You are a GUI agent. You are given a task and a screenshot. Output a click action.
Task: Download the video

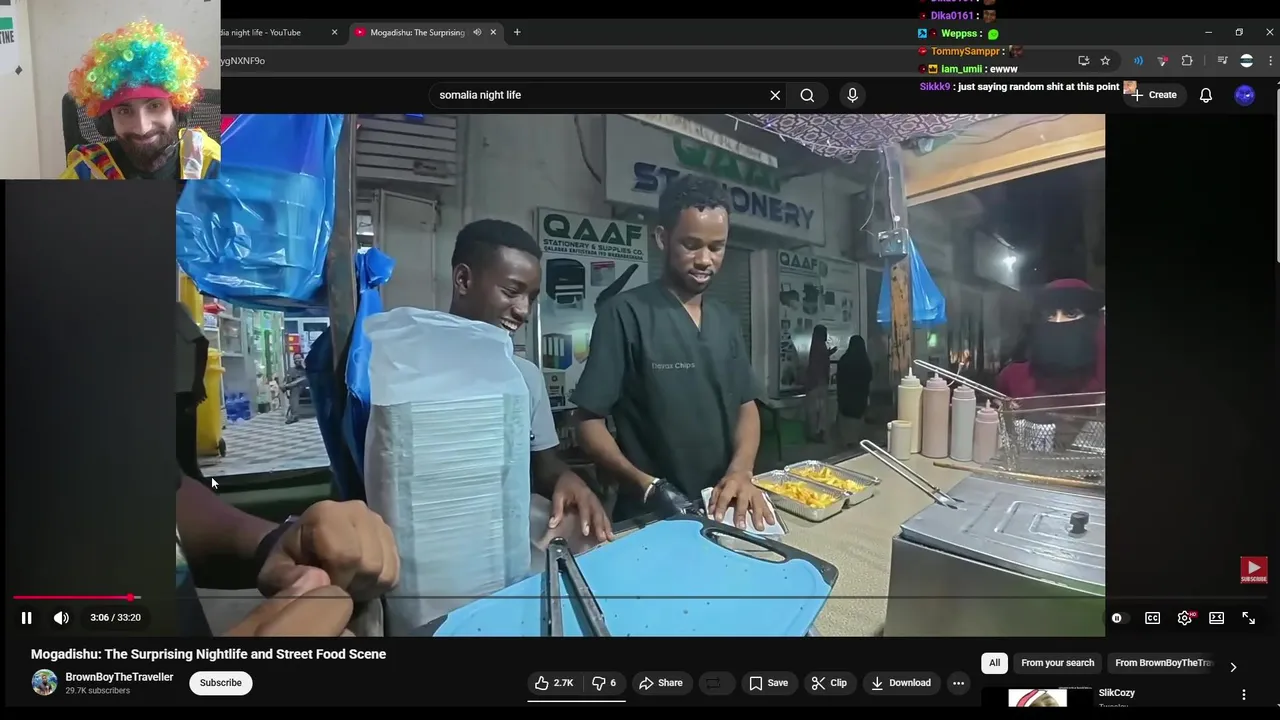[900, 683]
